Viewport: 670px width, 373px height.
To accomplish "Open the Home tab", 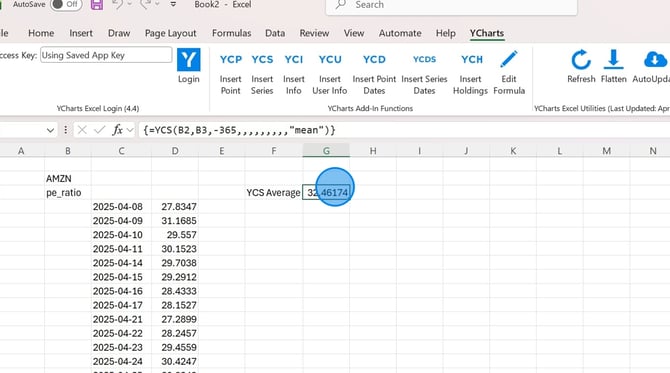I will (x=41, y=33).
